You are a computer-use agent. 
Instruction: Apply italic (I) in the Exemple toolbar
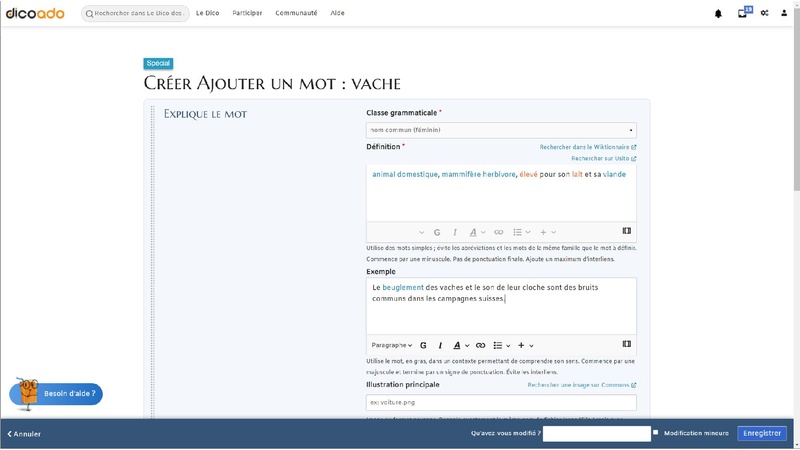click(440, 345)
